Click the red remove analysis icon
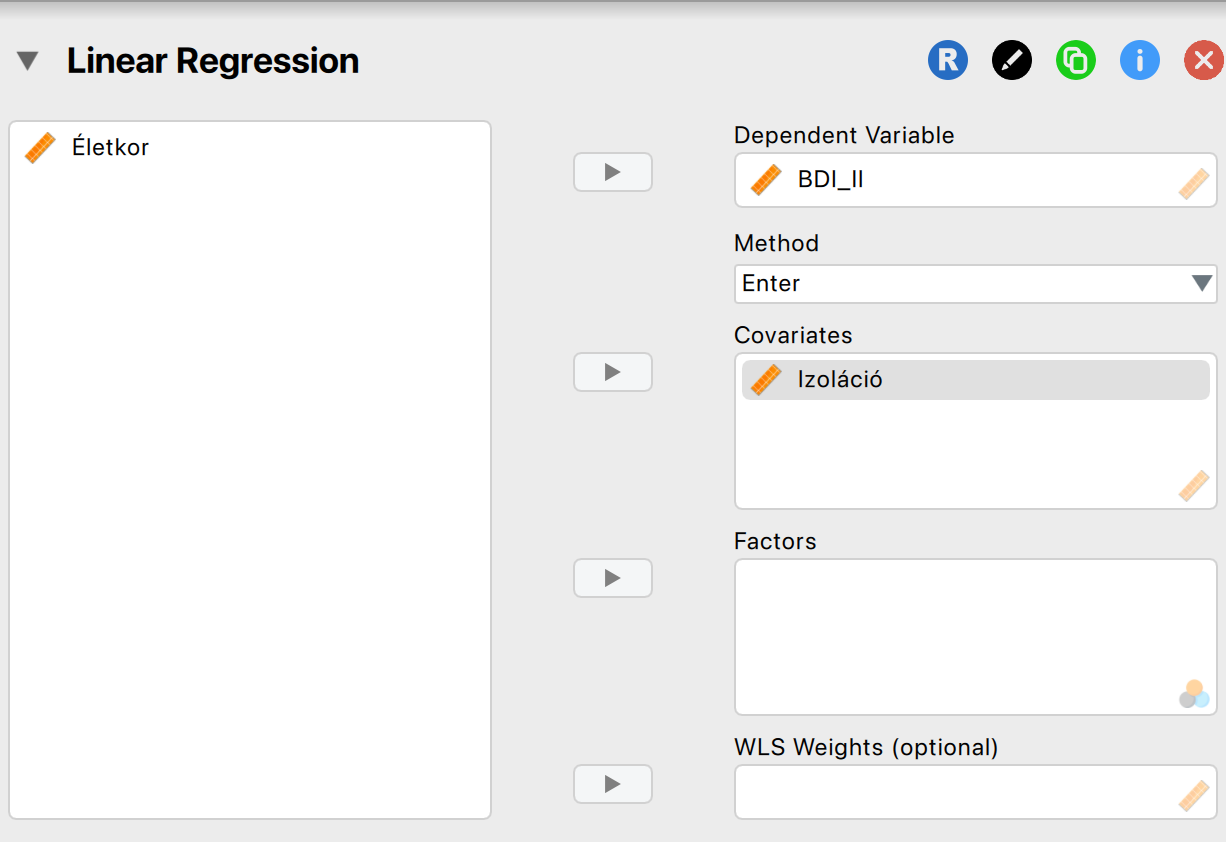This screenshot has width=1226, height=842. click(1203, 61)
